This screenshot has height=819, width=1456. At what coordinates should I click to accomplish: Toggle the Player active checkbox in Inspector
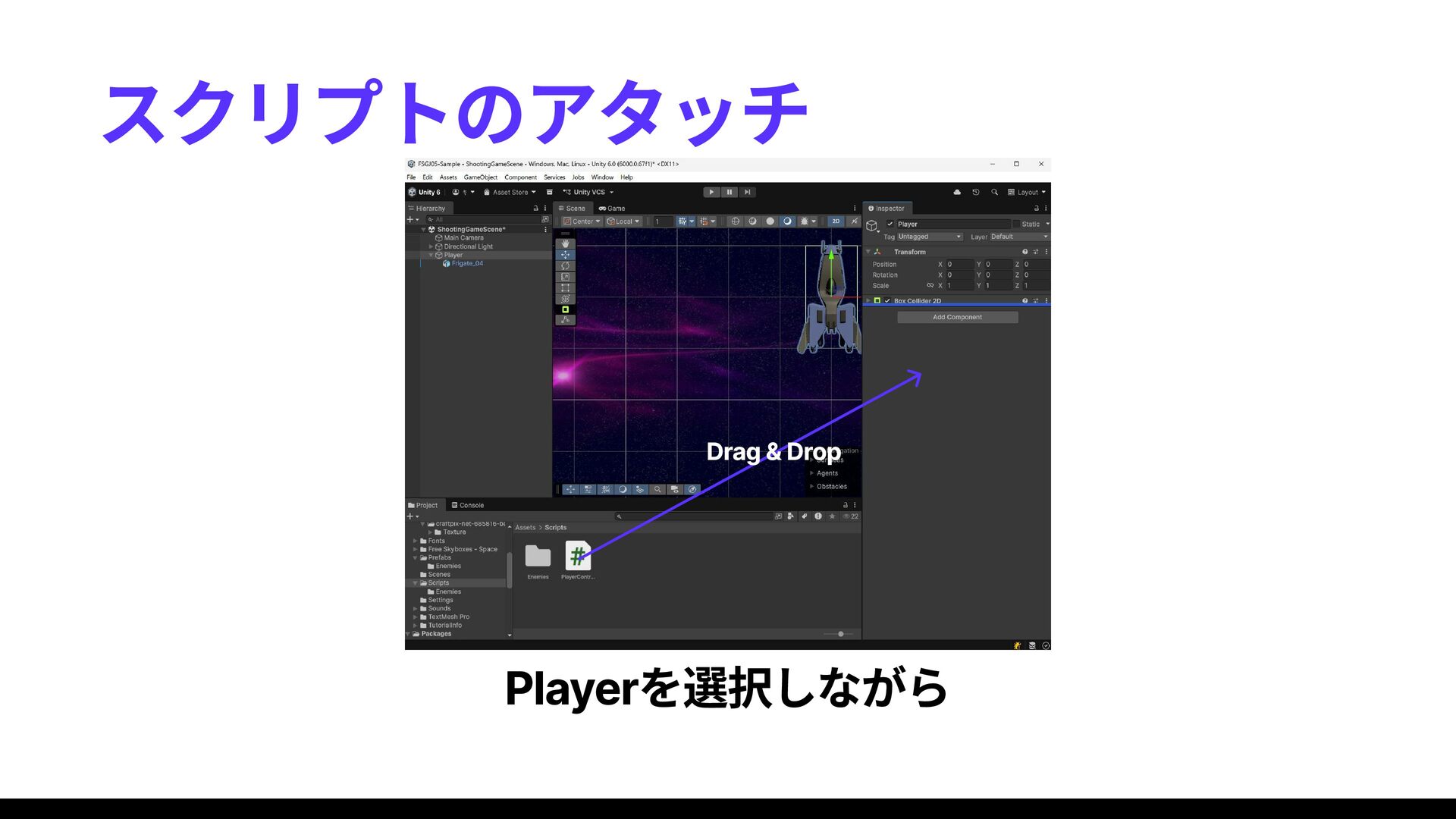pos(890,224)
